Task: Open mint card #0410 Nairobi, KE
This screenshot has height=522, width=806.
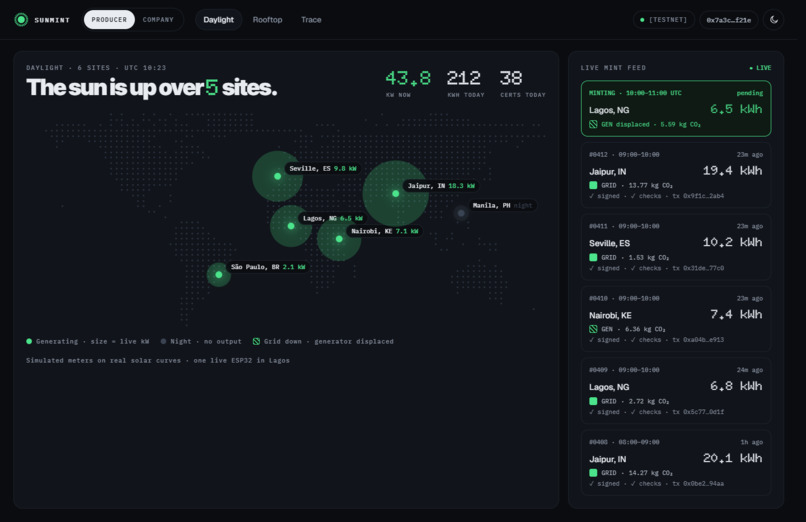Action: 676,319
